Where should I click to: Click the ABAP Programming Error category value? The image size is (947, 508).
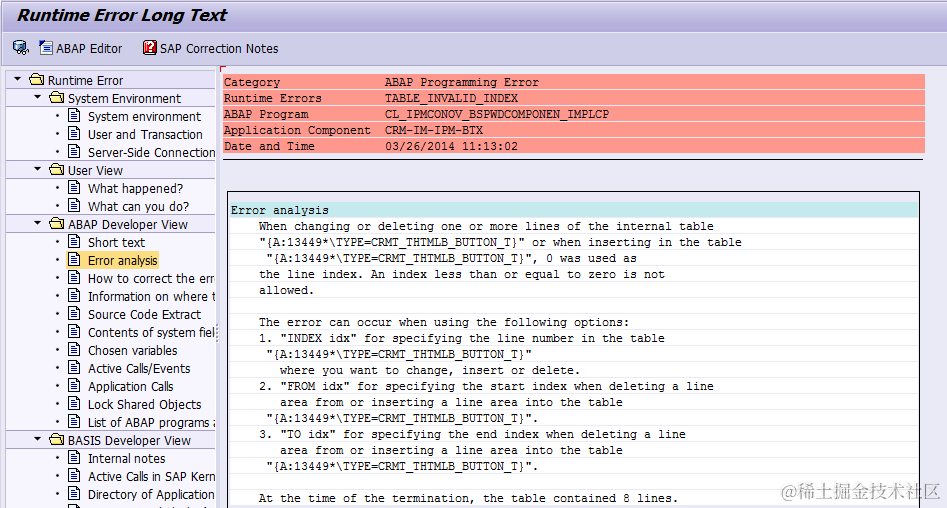[461, 82]
